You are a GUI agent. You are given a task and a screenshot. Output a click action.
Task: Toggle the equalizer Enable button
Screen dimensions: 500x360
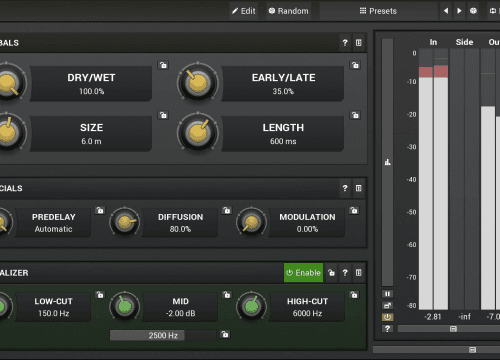tap(303, 273)
